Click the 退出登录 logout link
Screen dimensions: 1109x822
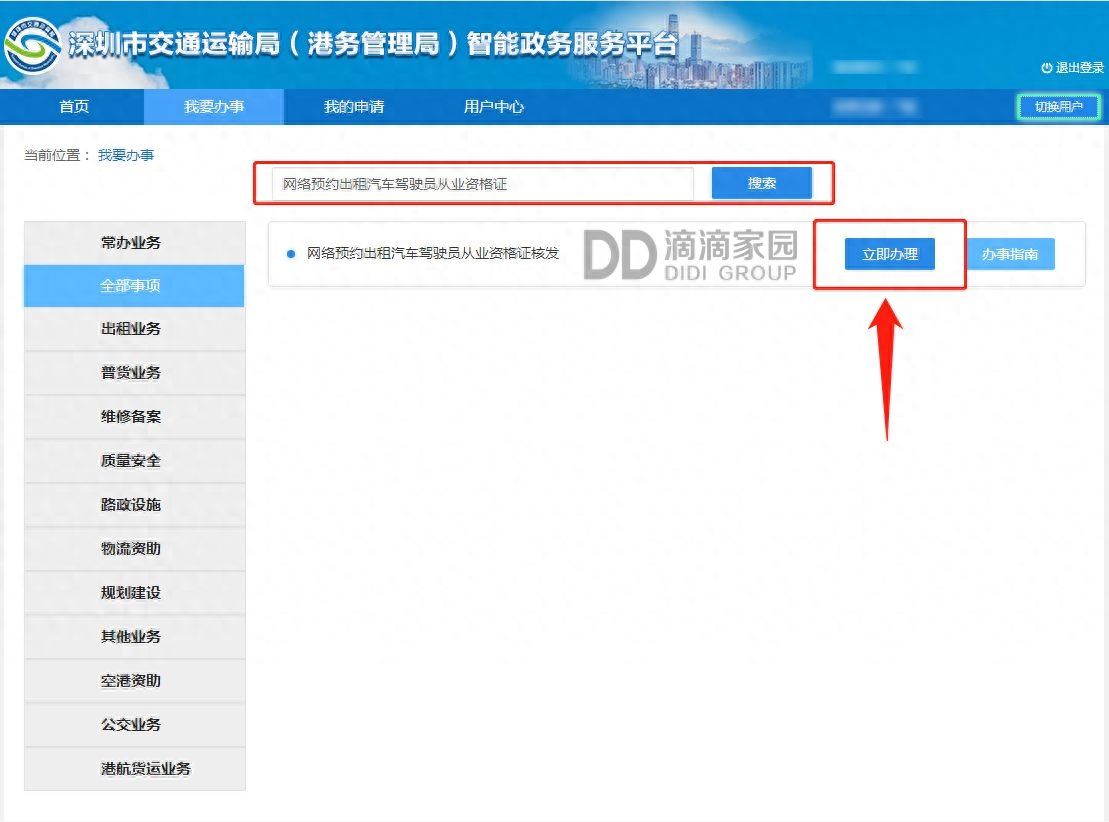[1072, 68]
